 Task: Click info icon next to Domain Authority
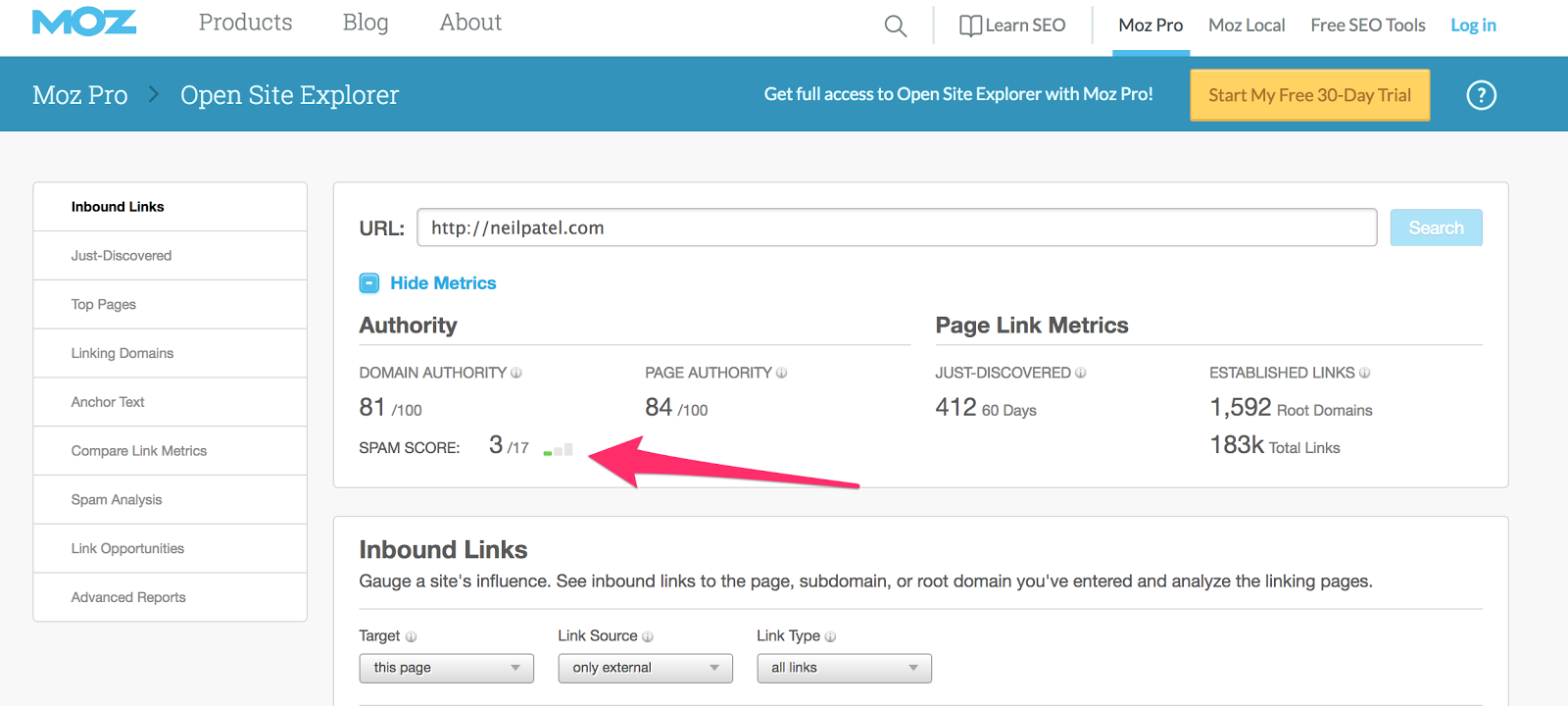(516, 373)
